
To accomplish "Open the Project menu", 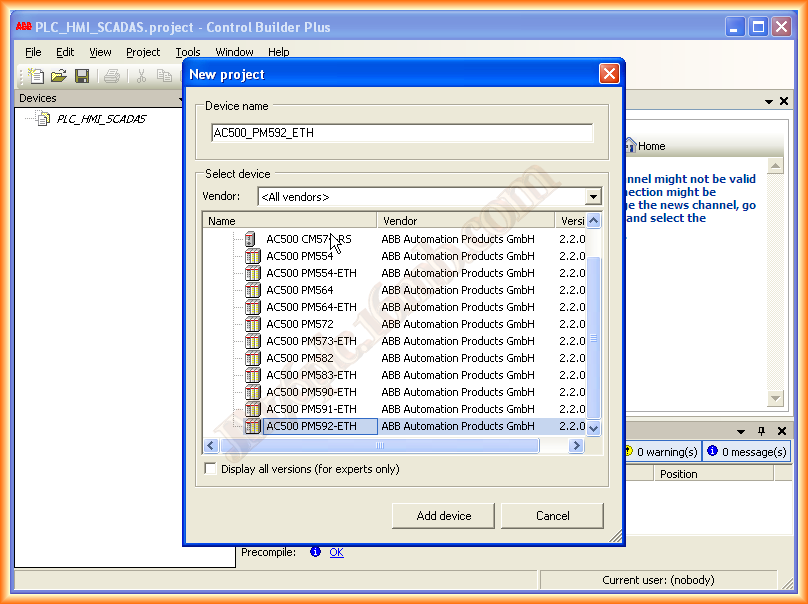I will (143, 52).
